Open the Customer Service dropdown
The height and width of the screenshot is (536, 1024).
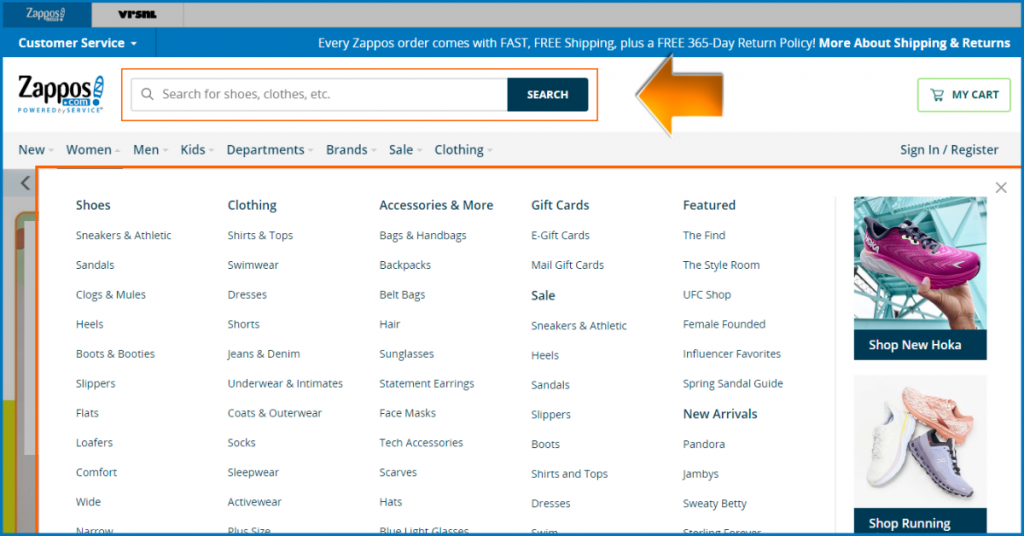click(78, 43)
